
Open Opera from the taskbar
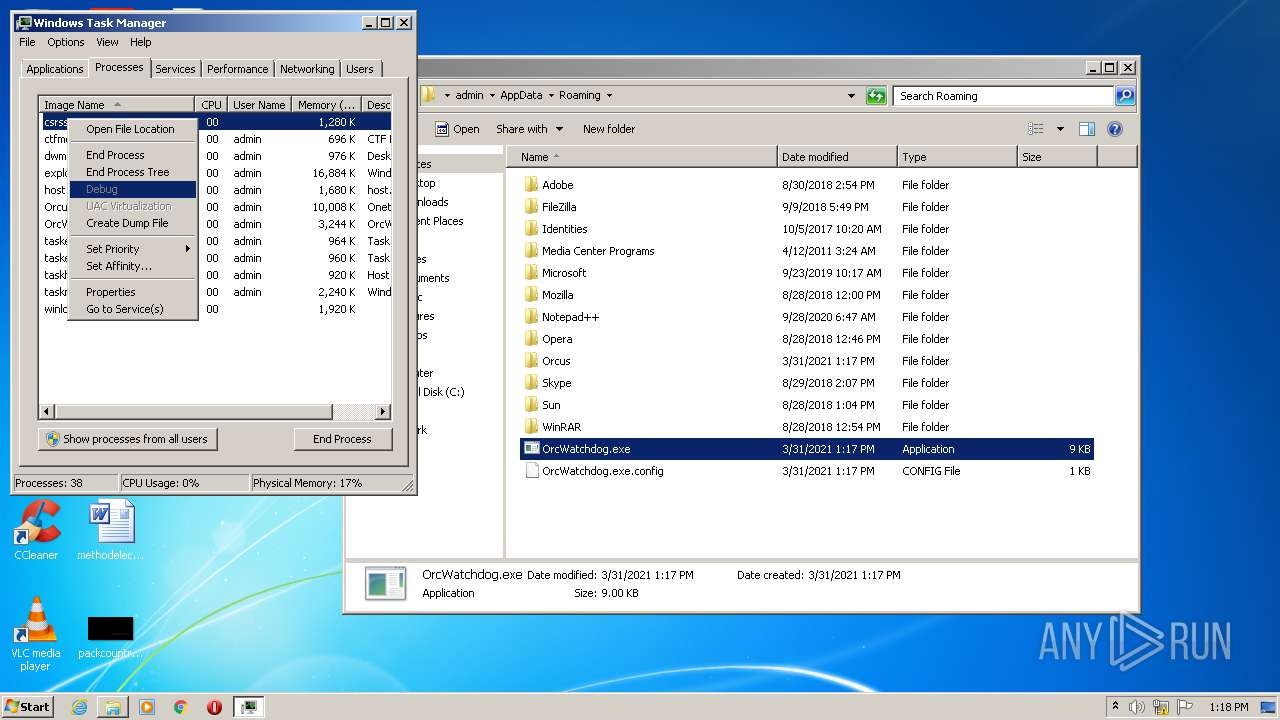(214, 707)
